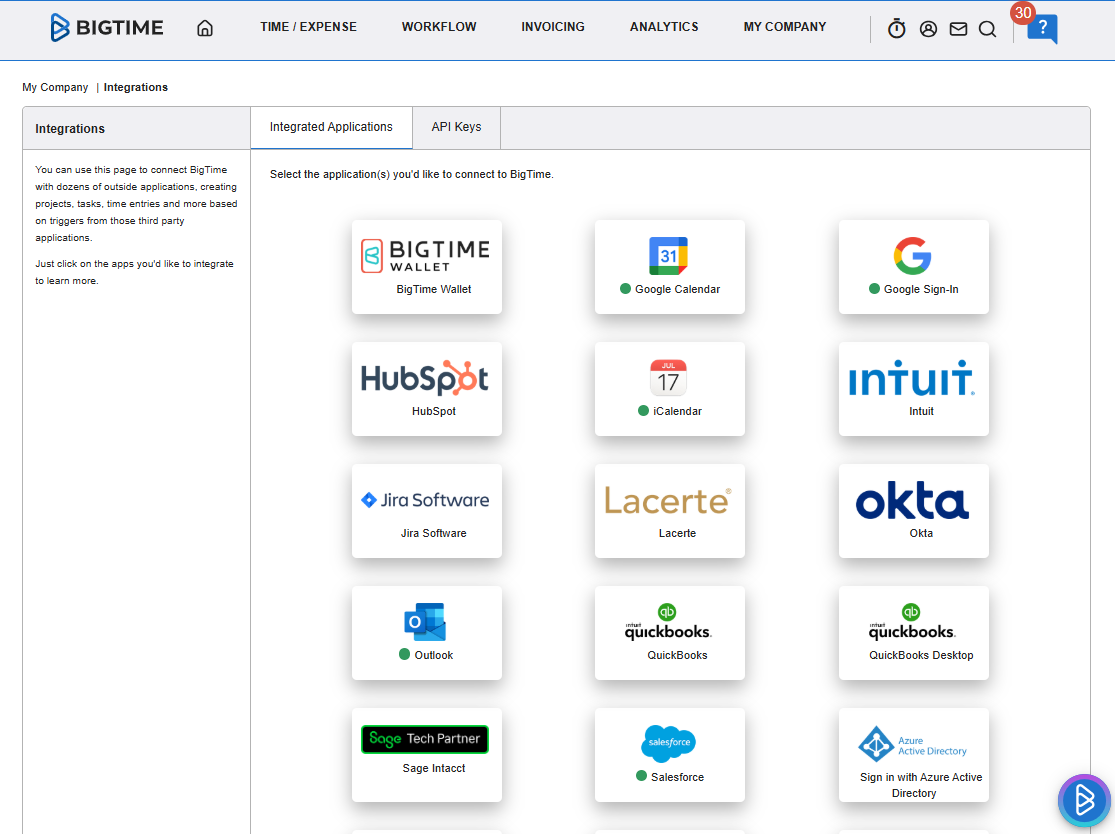This screenshot has width=1115, height=834.
Task: Click the "Google Calendar" label text
Action: pyautogui.click(x=678, y=289)
